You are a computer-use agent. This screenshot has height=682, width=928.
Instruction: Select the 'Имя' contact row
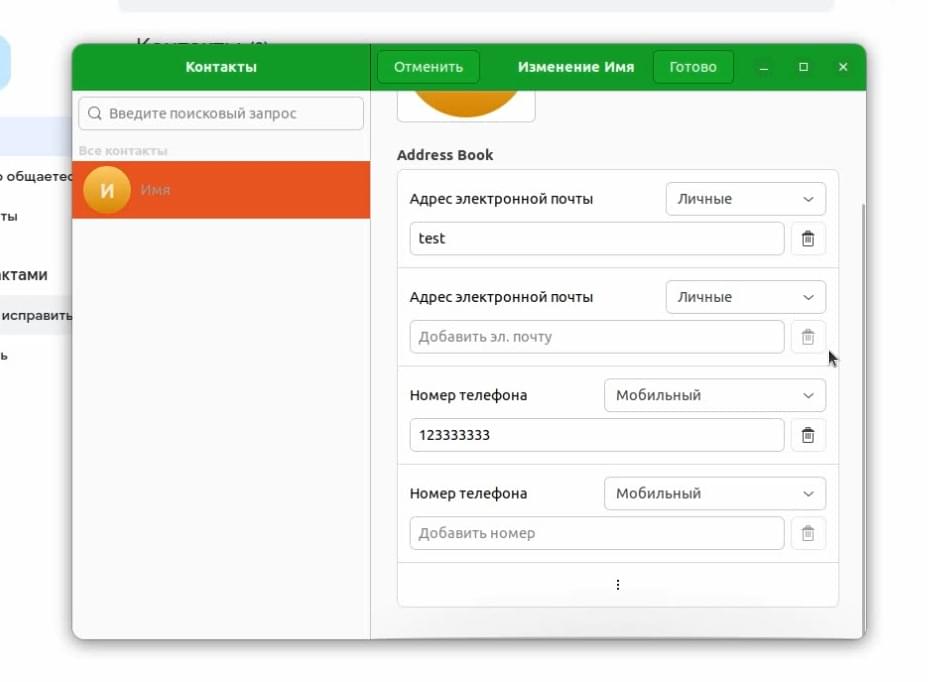pos(221,190)
